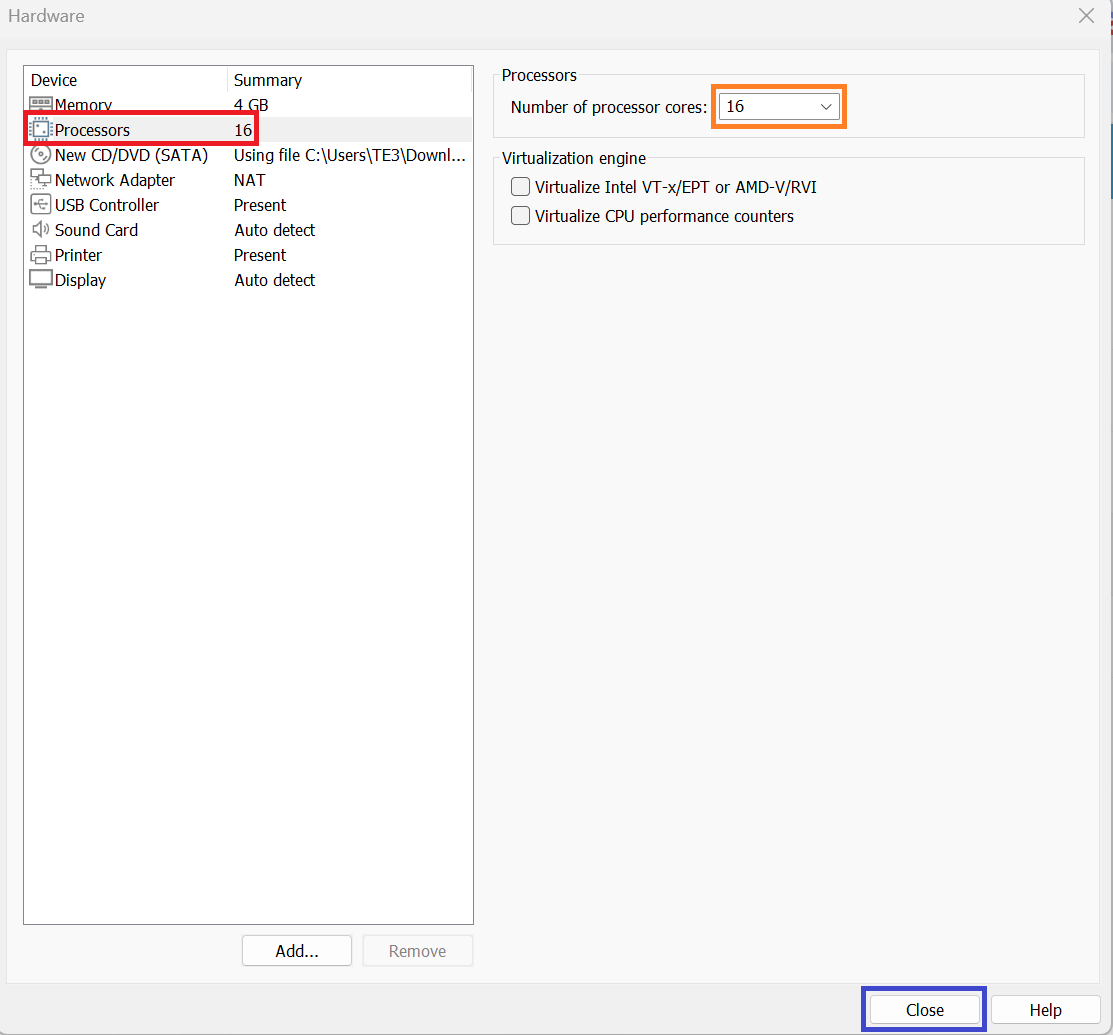Select the Processors row label
The height and width of the screenshot is (1035, 1113).
click(x=92, y=130)
